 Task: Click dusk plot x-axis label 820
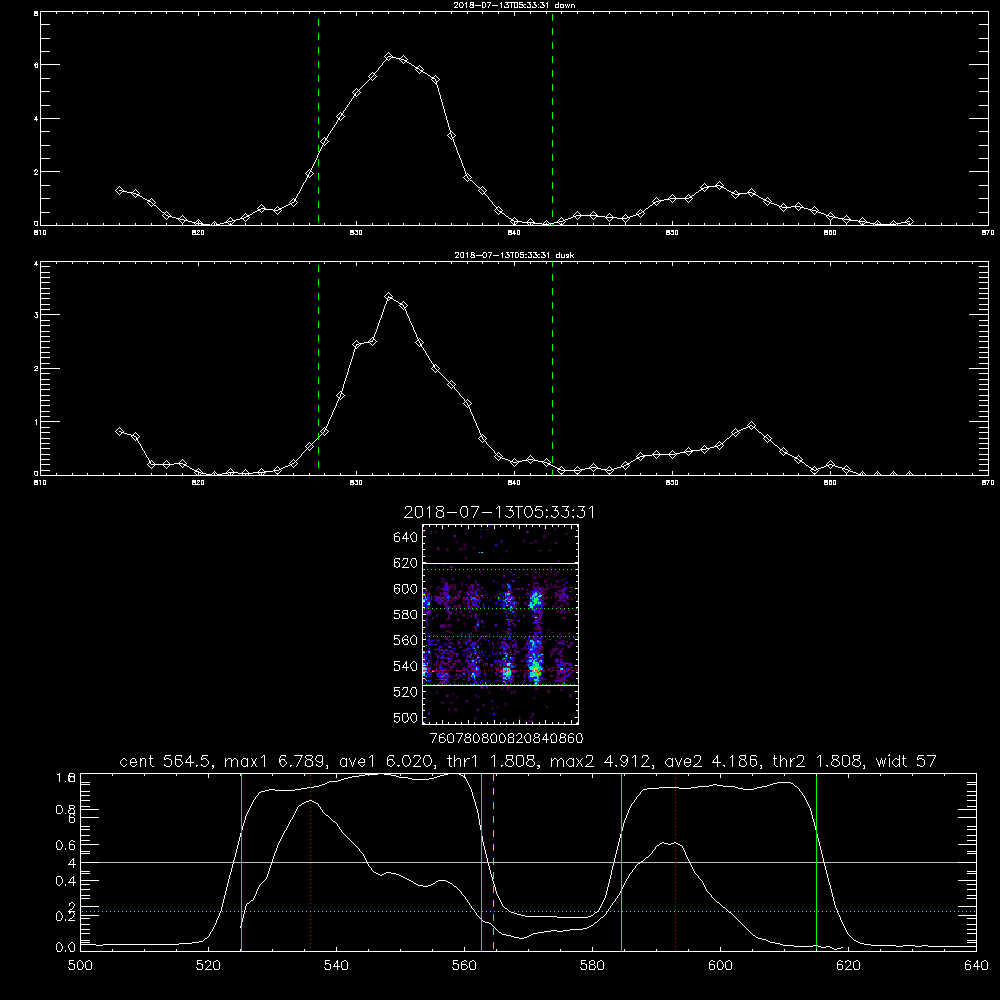pos(198,483)
